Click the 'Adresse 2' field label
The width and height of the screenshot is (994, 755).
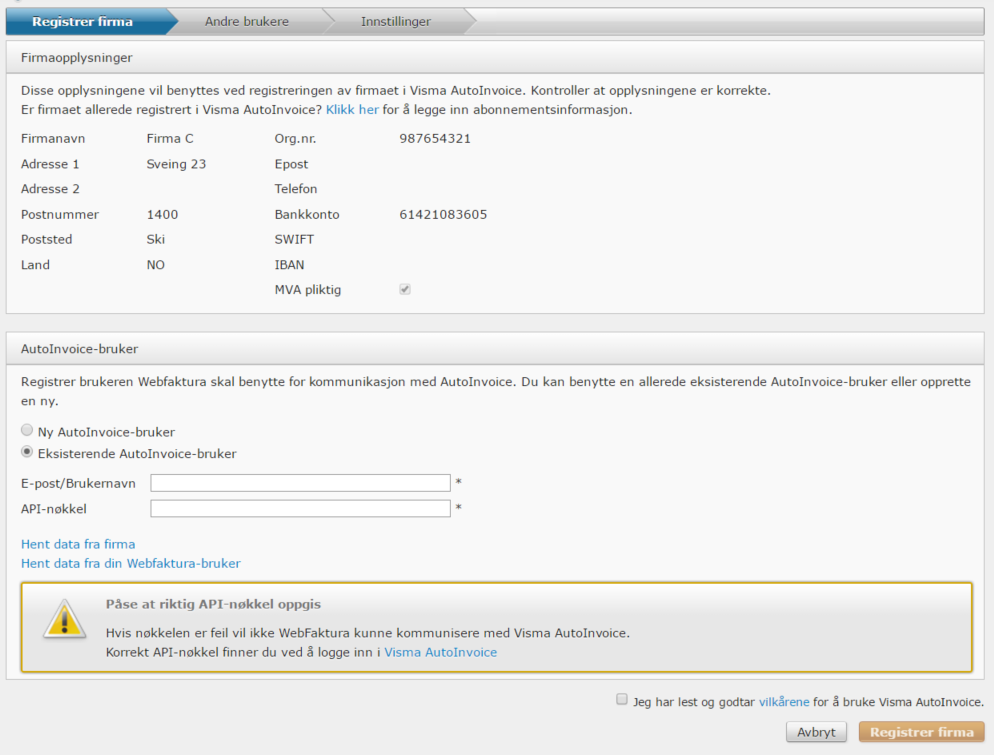50,189
